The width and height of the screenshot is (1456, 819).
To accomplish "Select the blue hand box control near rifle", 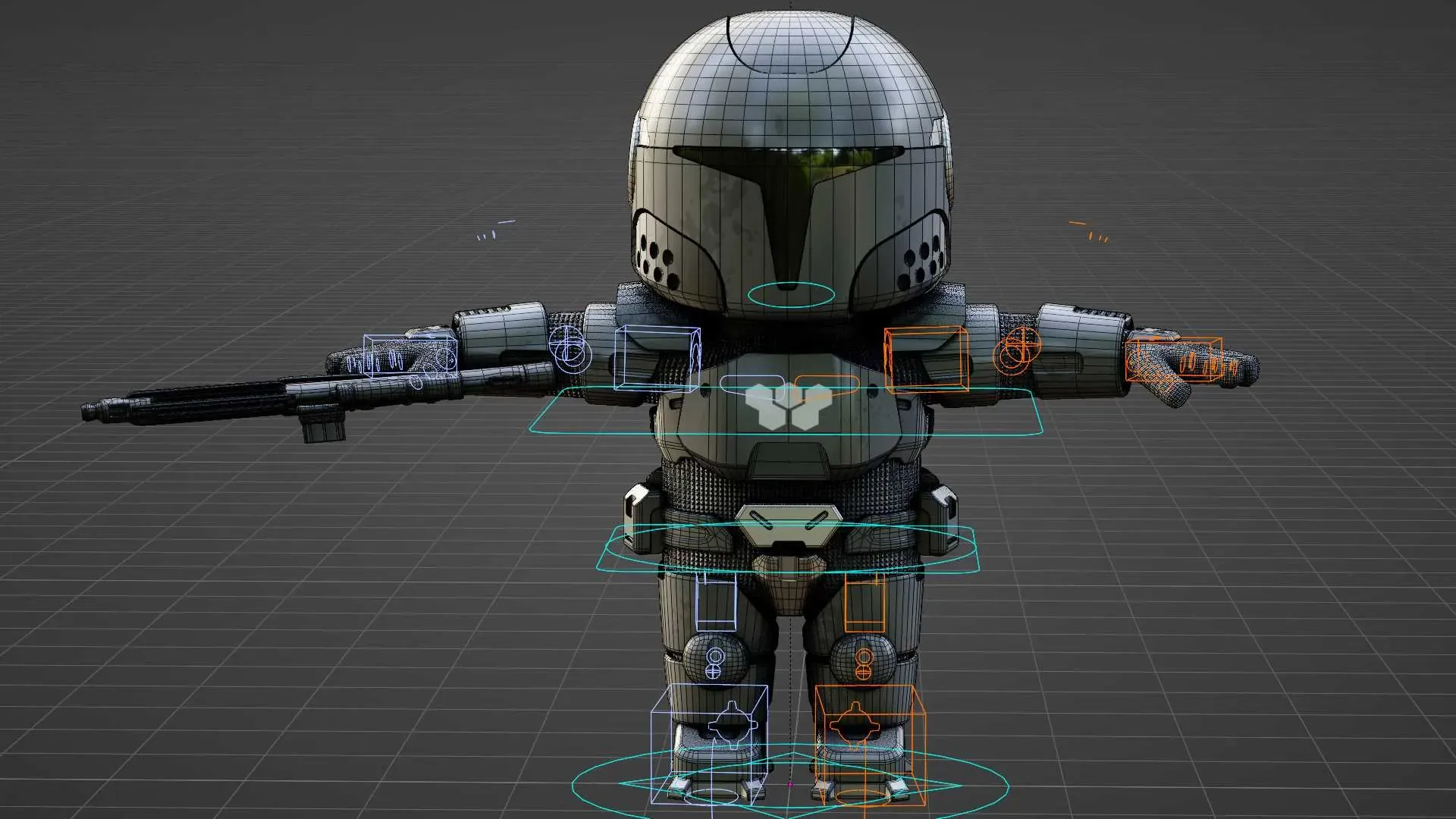I will [x=410, y=356].
